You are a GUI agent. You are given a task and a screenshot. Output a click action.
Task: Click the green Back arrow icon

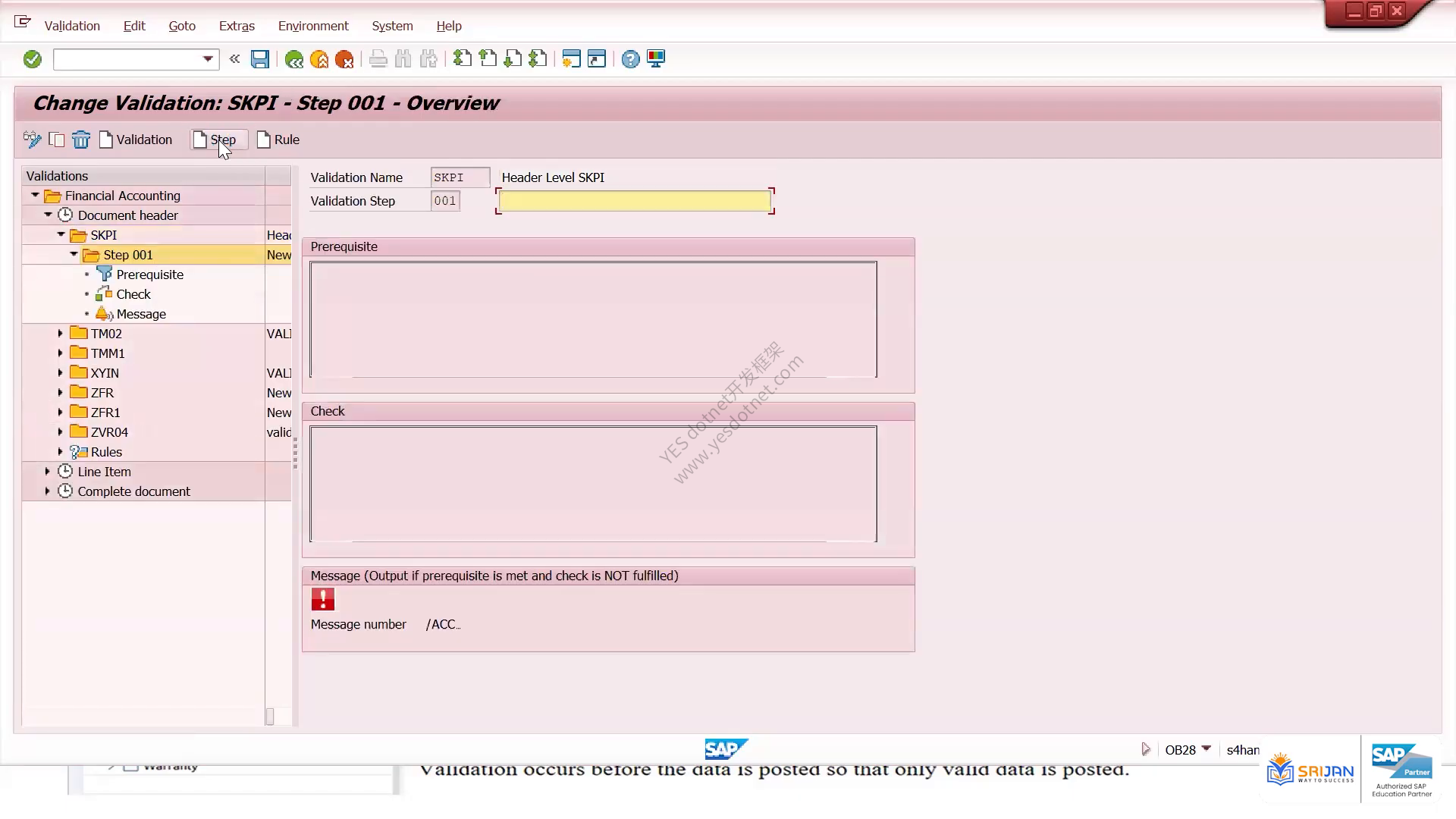[x=294, y=59]
